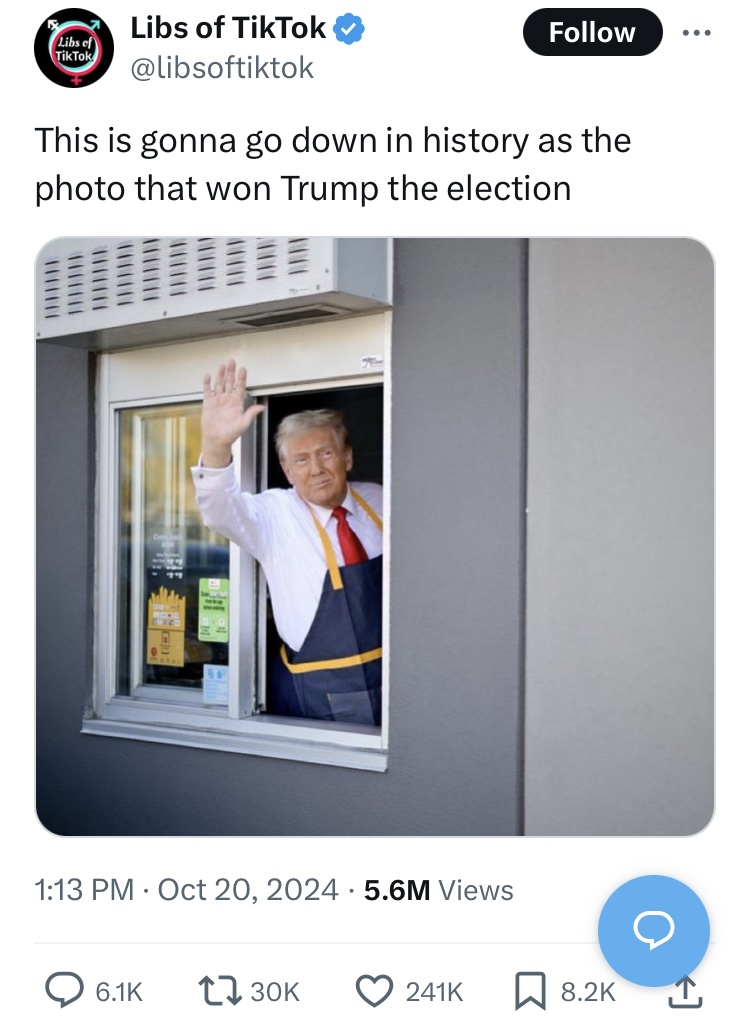
Task: View the 5.6M Views analytics
Action: tap(439, 890)
